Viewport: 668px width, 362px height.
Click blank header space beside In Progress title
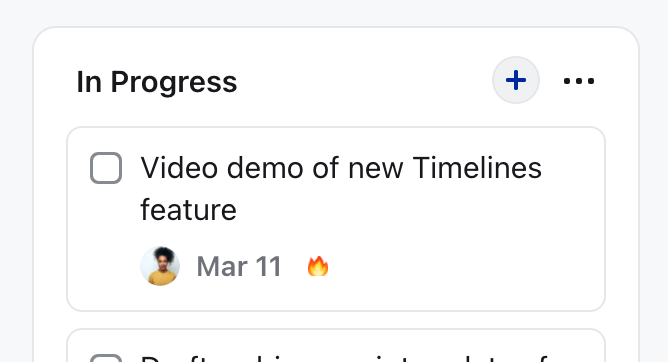click(x=362, y=81)
